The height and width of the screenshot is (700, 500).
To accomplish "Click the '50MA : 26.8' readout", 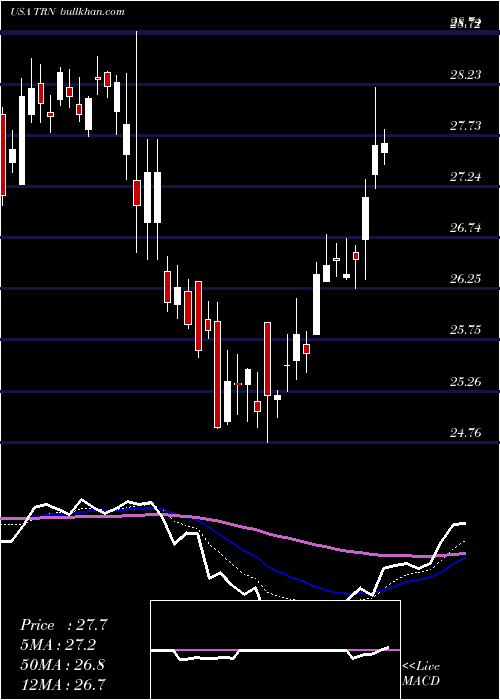I will [x=62, y=664].
